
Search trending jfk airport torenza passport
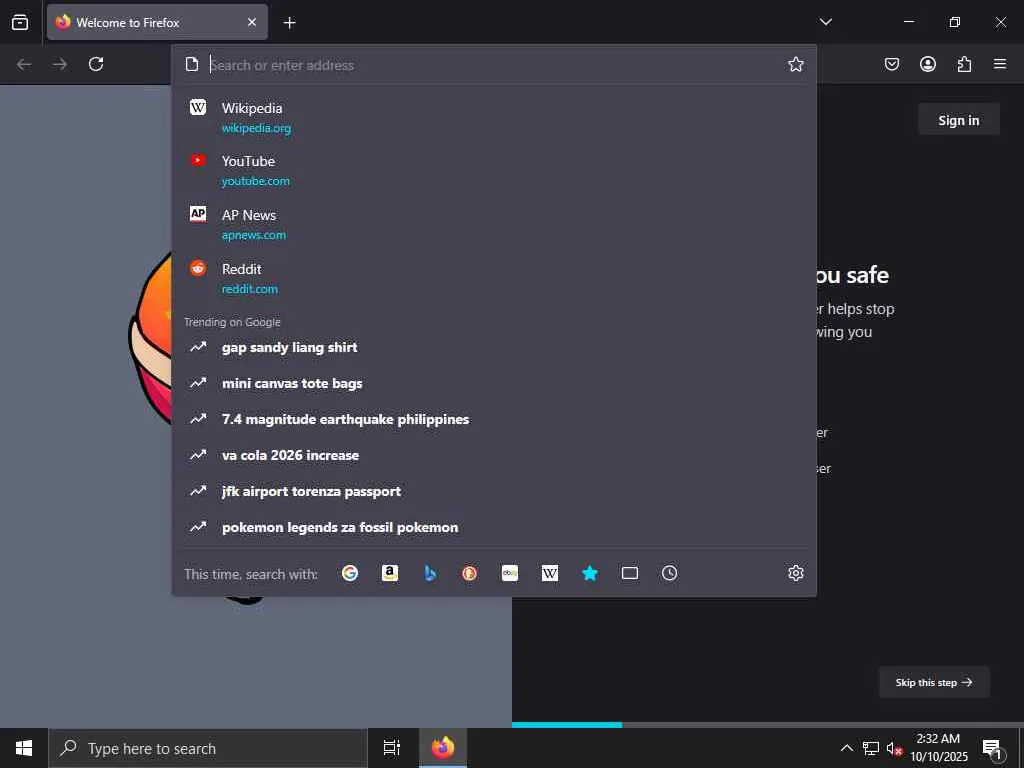point(494,491)
